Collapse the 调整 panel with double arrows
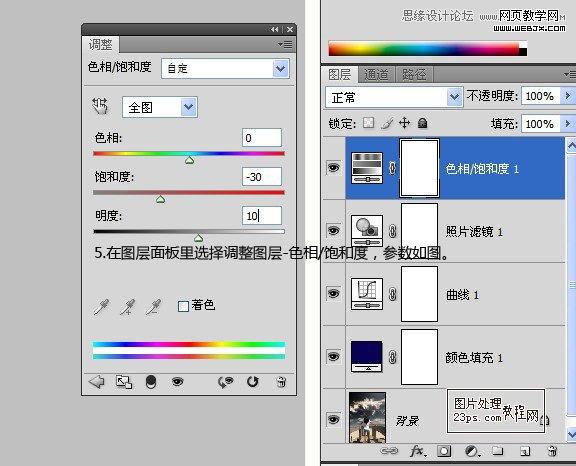The height and width of the screenshot is (466, 576). [274, 29]
